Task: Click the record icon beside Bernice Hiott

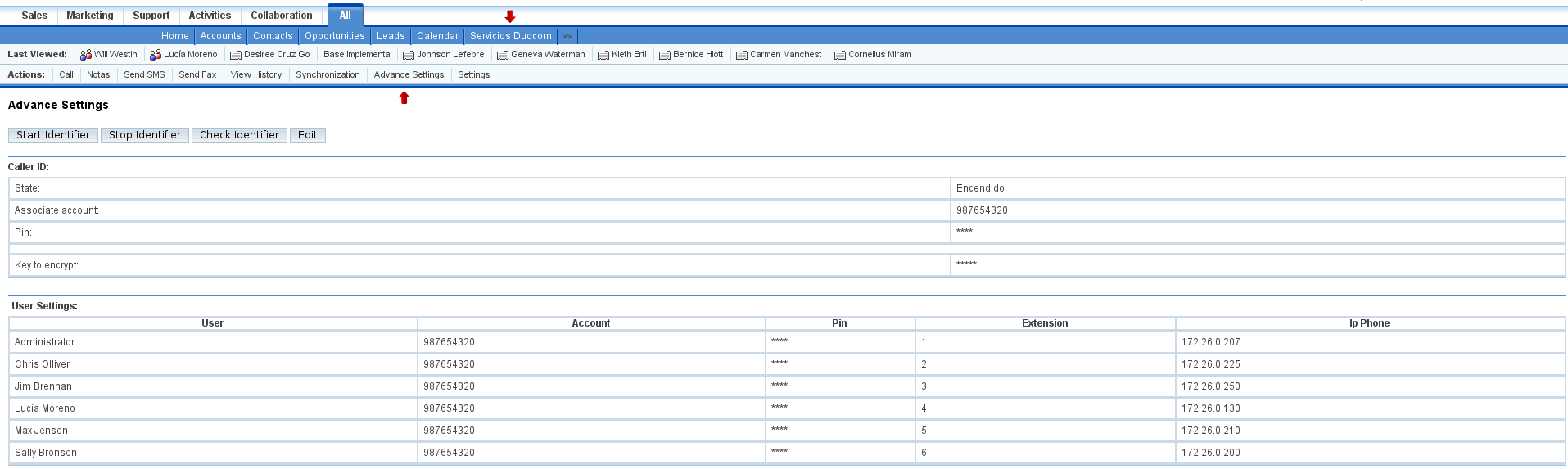Action: pyautogui.click(x=665, y=55)
